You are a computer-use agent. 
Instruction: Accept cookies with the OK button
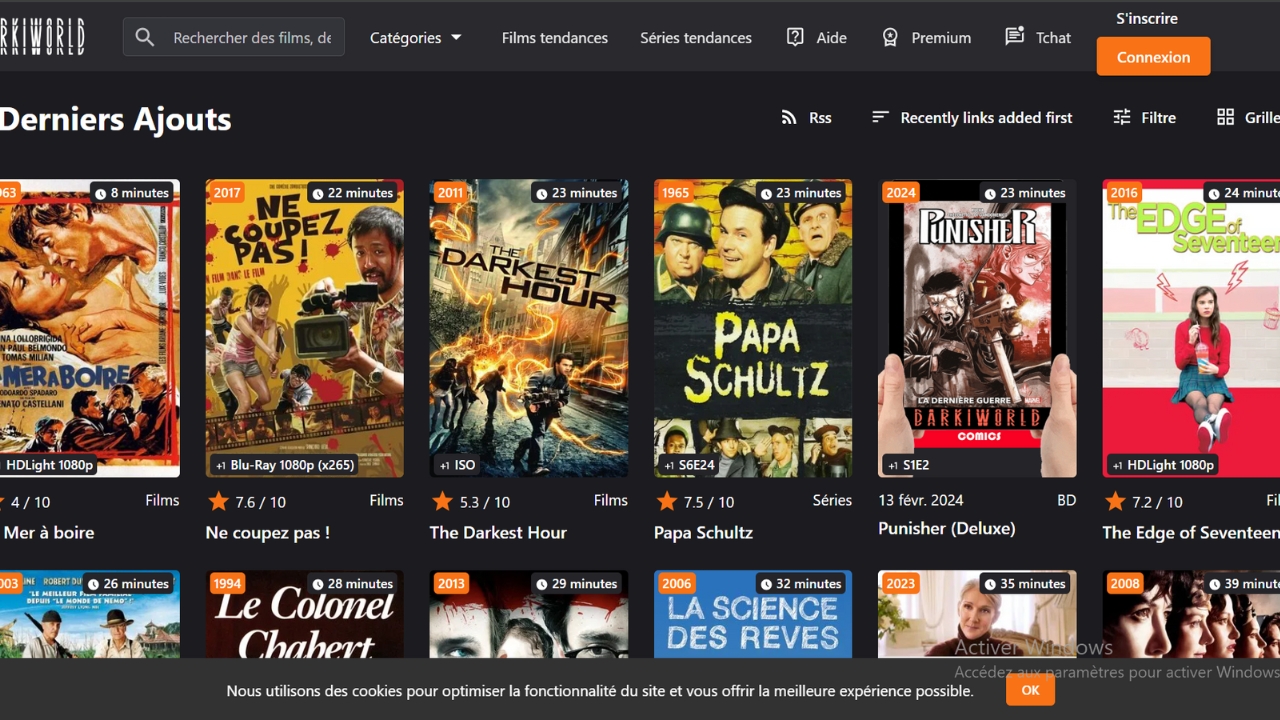(x=1030, y=690)
